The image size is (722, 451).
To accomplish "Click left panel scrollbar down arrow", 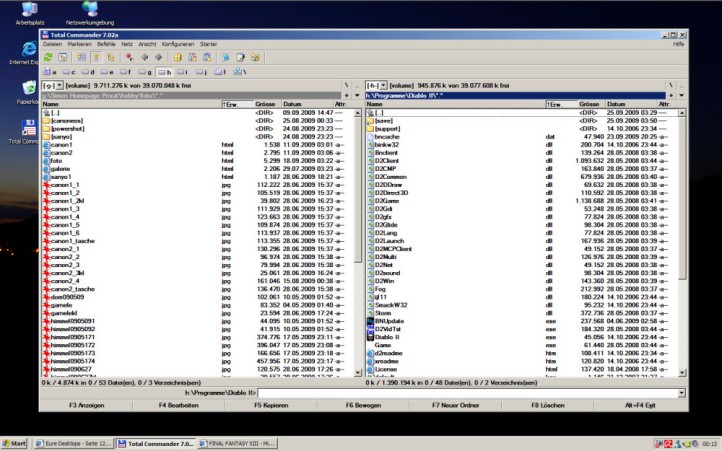I will pyautogui.click(x=358, y=372).
